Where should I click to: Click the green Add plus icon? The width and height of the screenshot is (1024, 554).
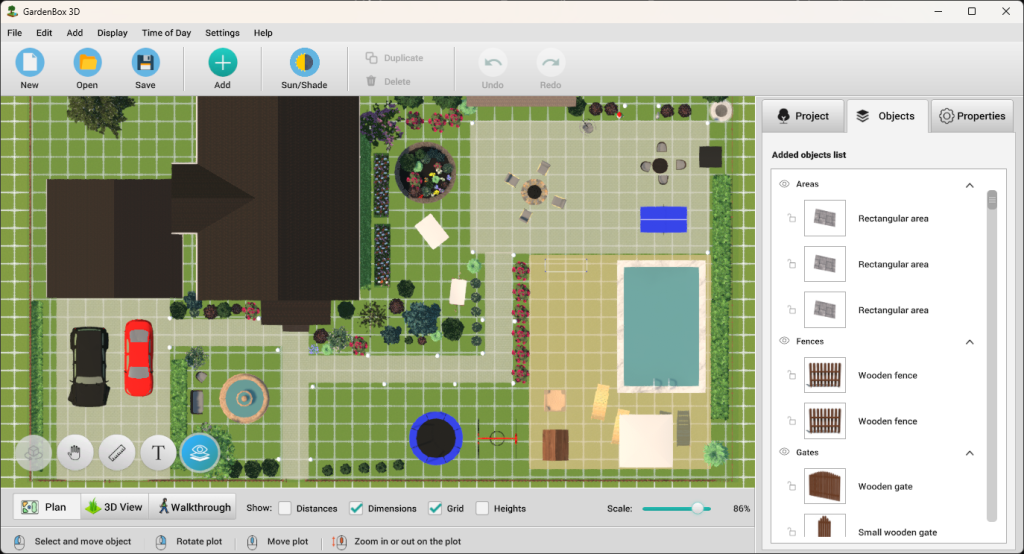tap(223, 63)
